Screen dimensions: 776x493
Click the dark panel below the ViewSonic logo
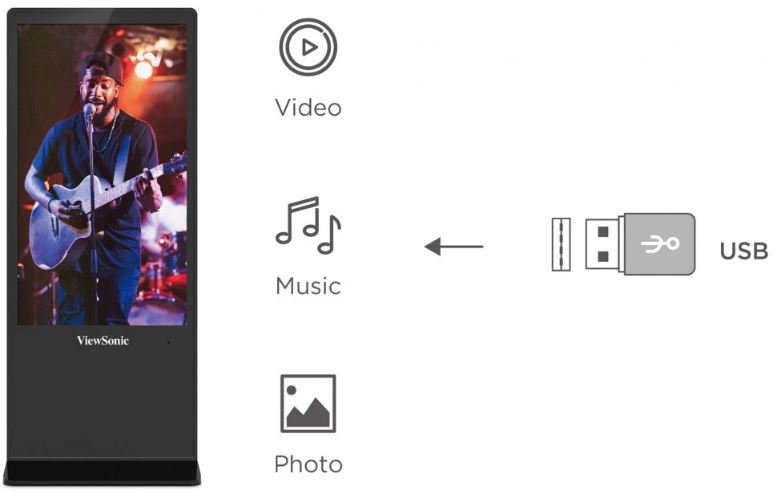click(x=102, y=401)
